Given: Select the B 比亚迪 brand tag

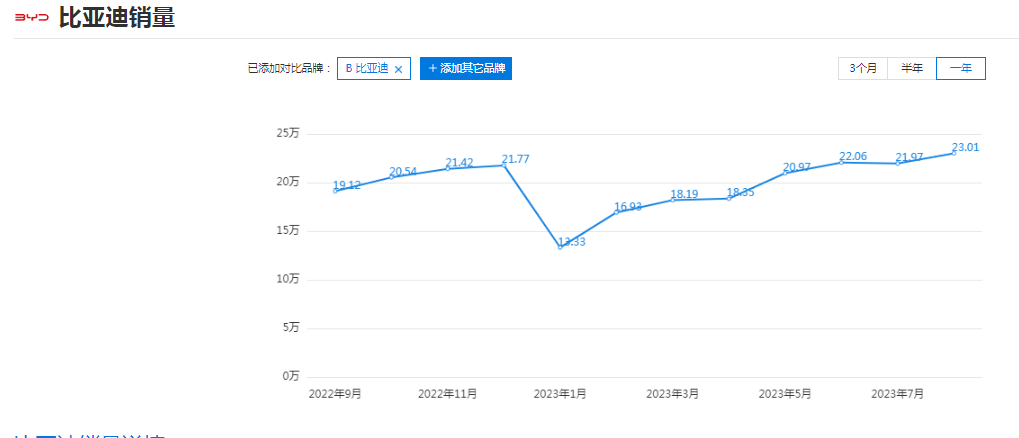Looking at the screenshot, I should click(x=366, y=68).
